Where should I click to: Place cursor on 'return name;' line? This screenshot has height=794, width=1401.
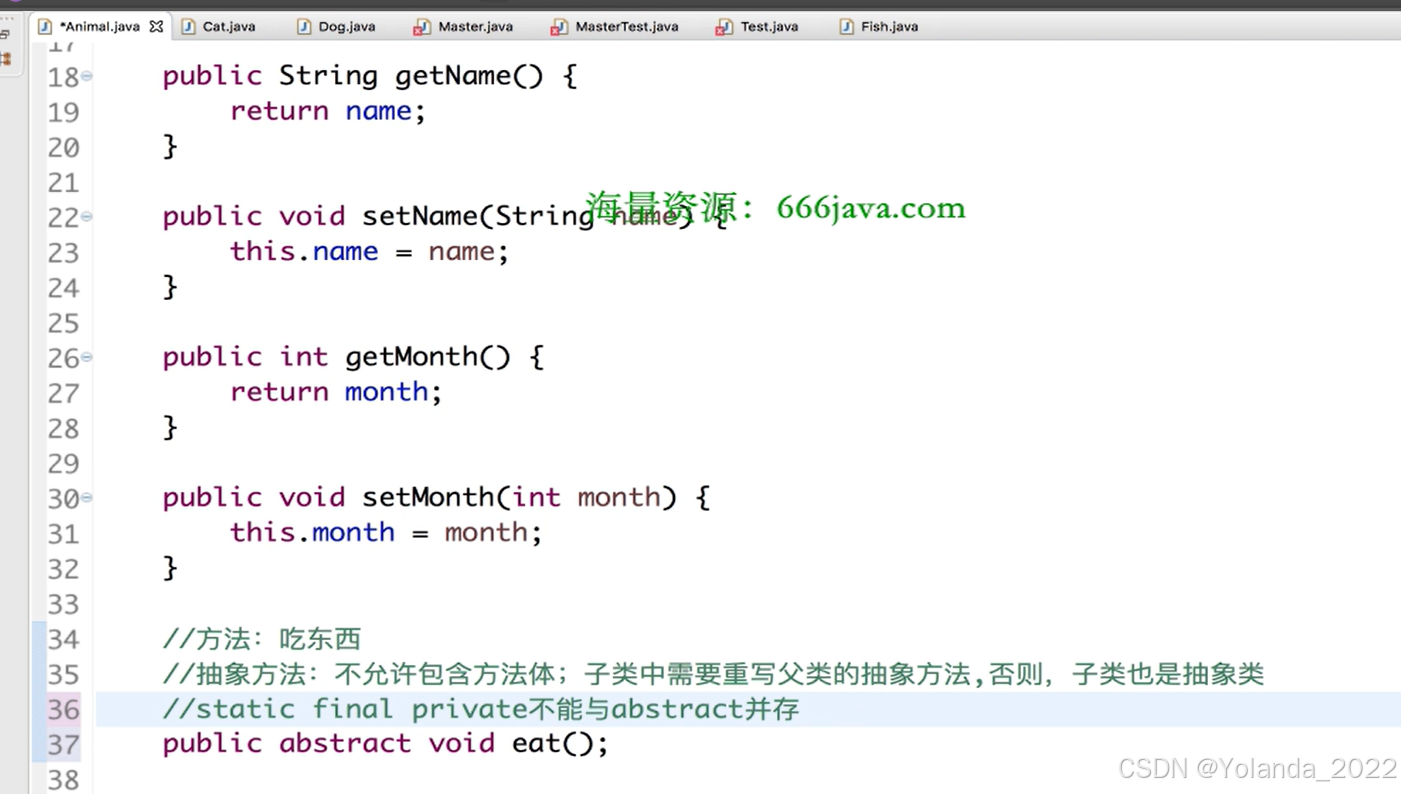[328, 111]
